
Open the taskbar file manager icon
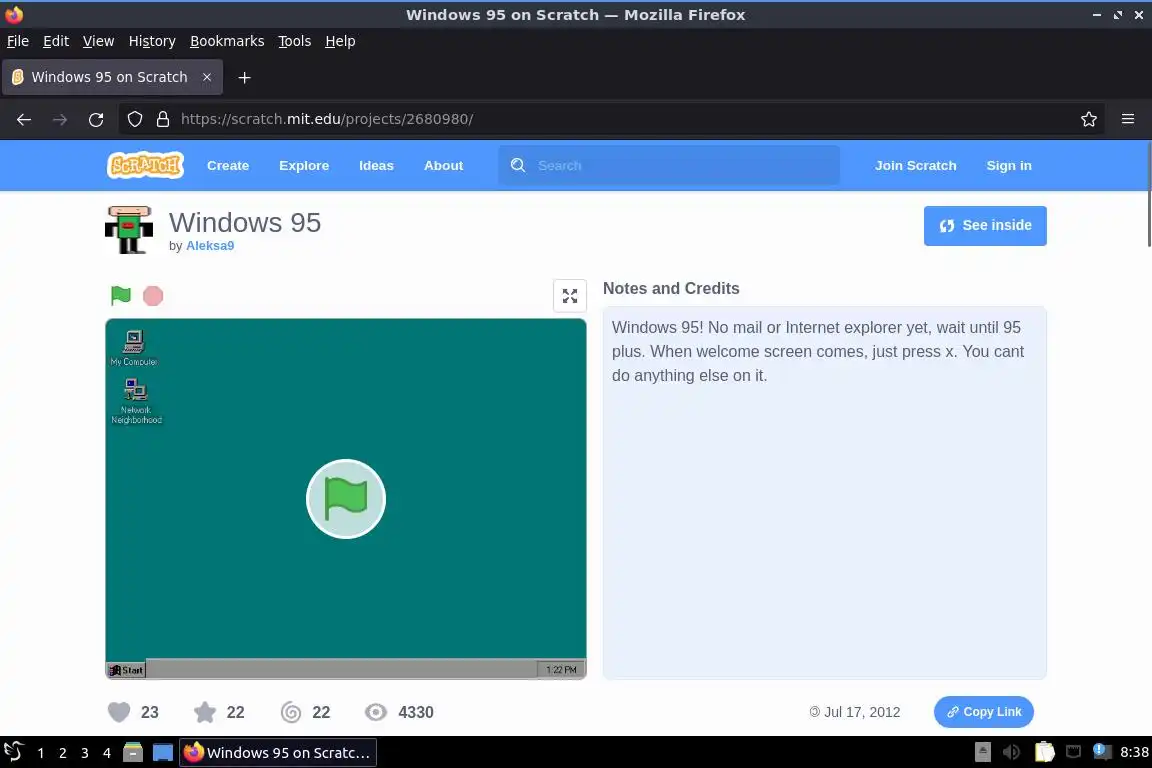pos(133,753)
